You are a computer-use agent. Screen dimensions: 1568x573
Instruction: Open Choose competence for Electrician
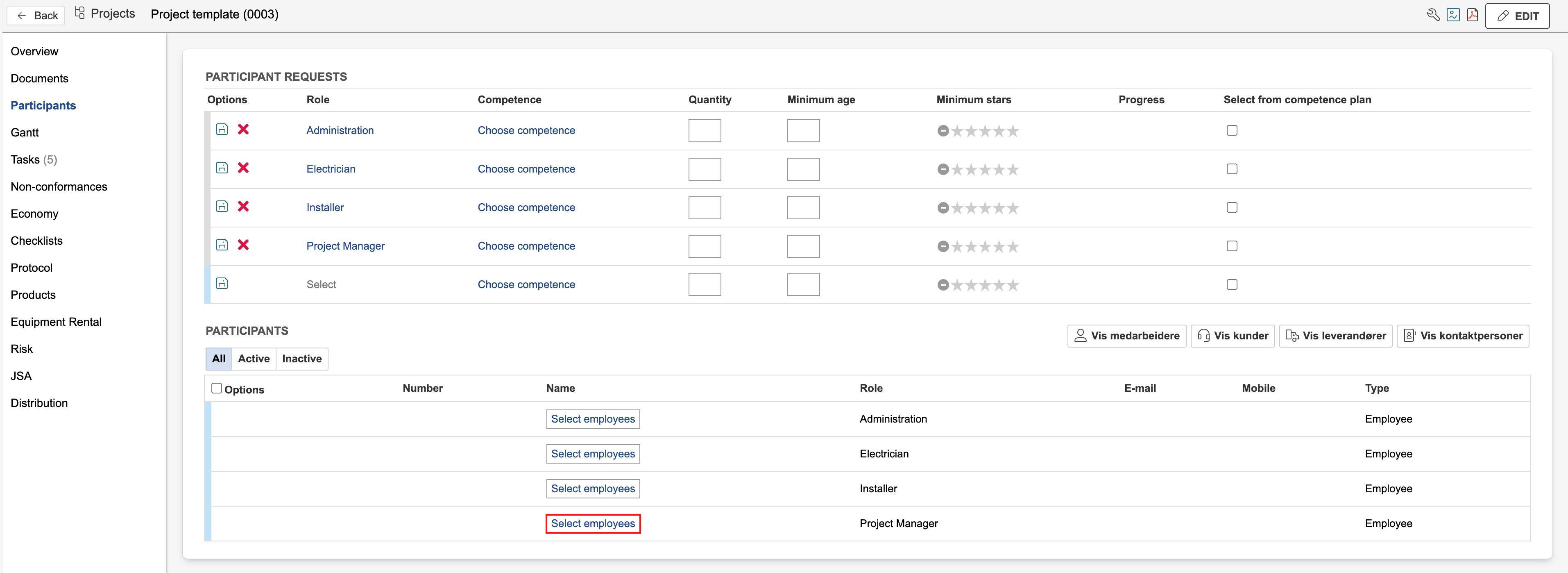(526, 169)
